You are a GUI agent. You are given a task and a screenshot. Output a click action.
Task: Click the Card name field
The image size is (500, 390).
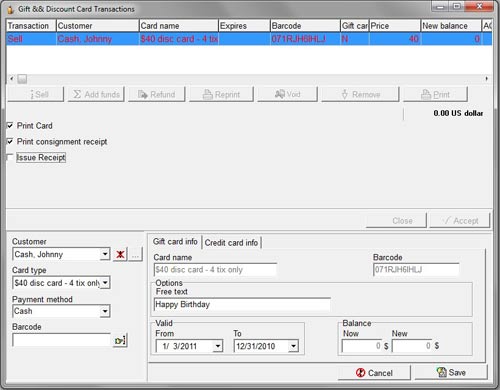[x=215, y=270]
